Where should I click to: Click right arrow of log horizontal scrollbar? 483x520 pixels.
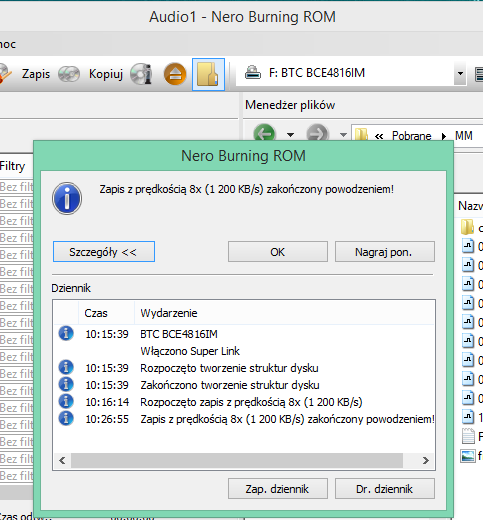click(x=426, y=460)
